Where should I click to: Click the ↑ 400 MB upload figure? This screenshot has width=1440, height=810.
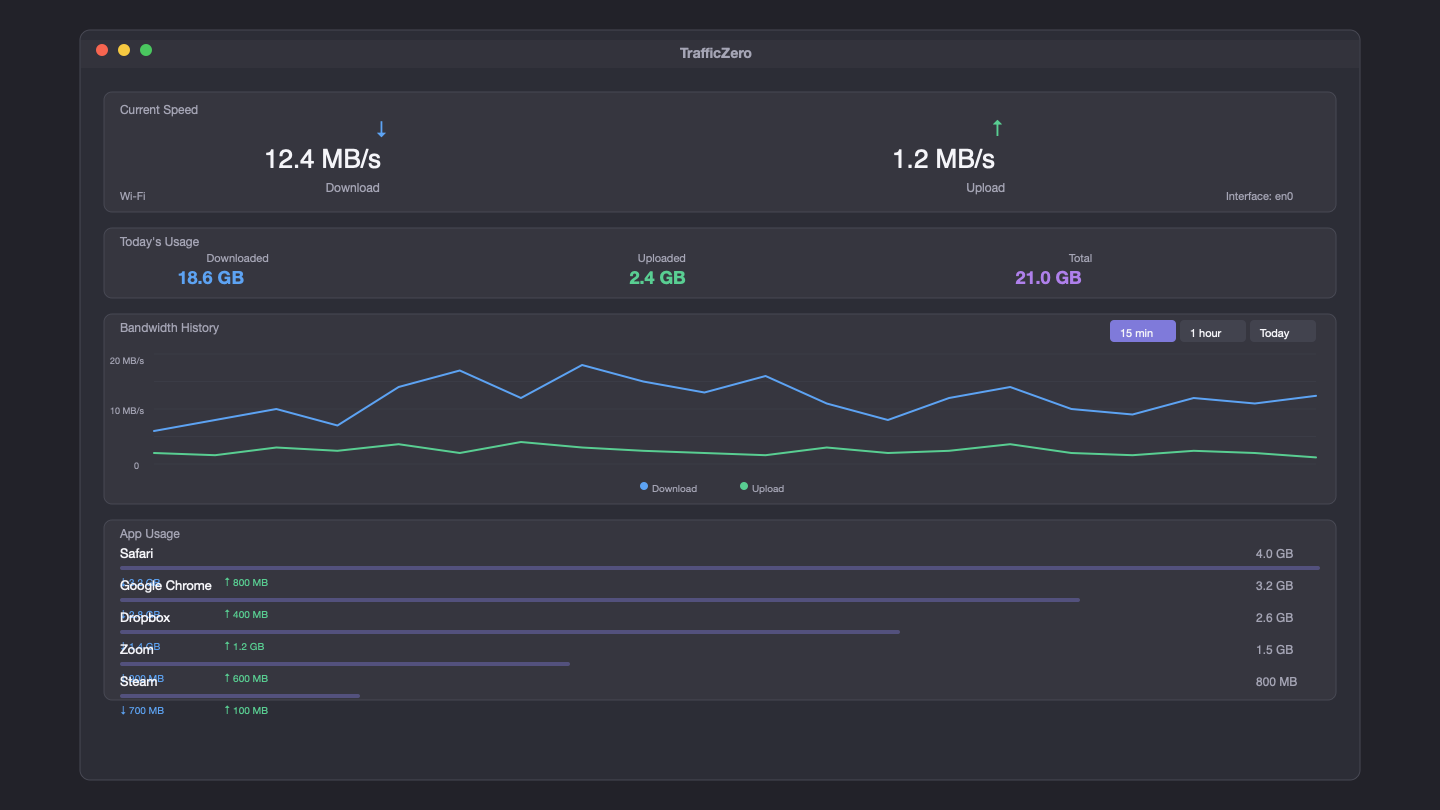click(x=246, y=614)
